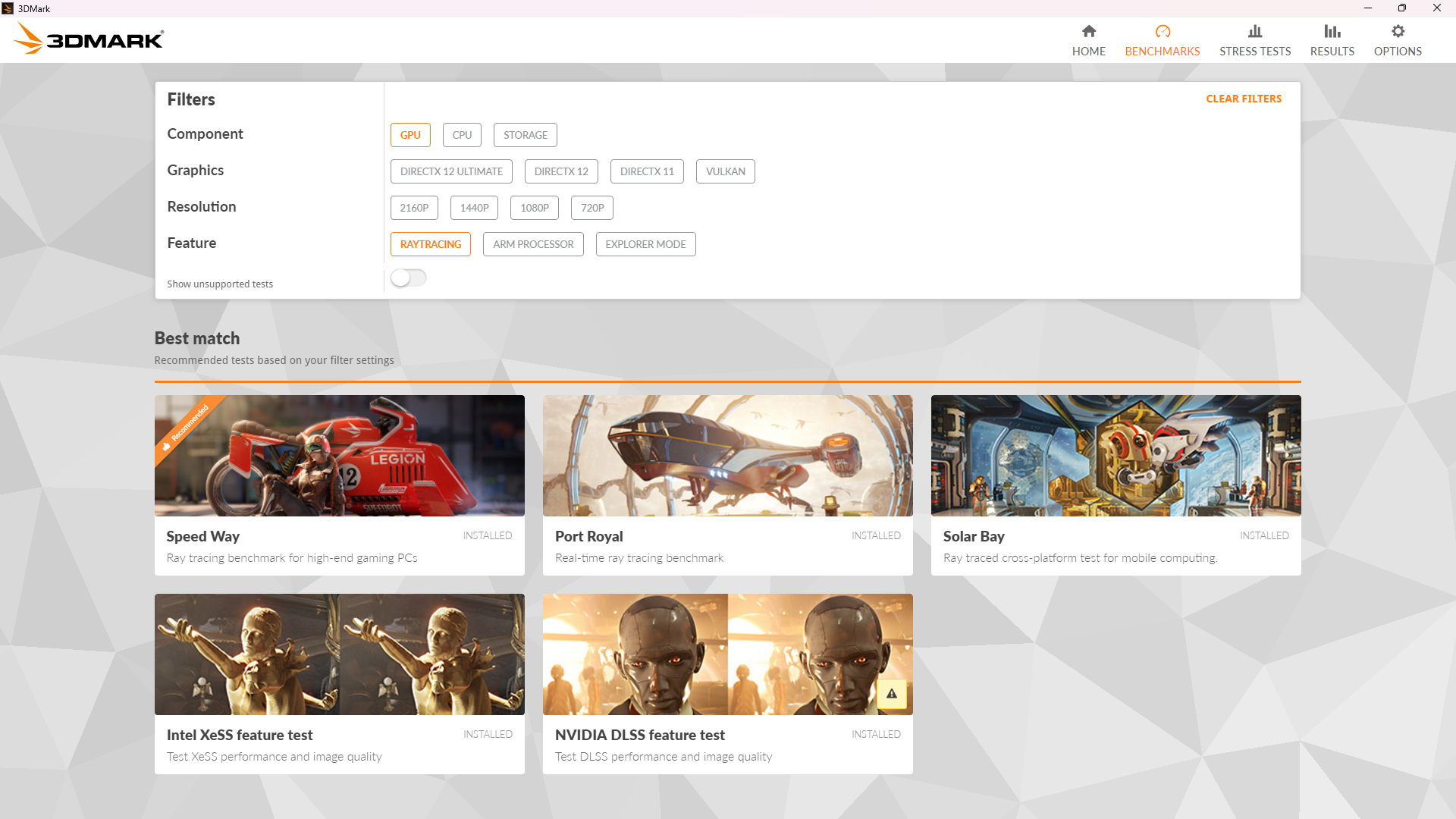Select the DIRECTX 12 ULTIMATE graphics filter
The width and height of the screenshot is (1456, 819).
[451, 171]
